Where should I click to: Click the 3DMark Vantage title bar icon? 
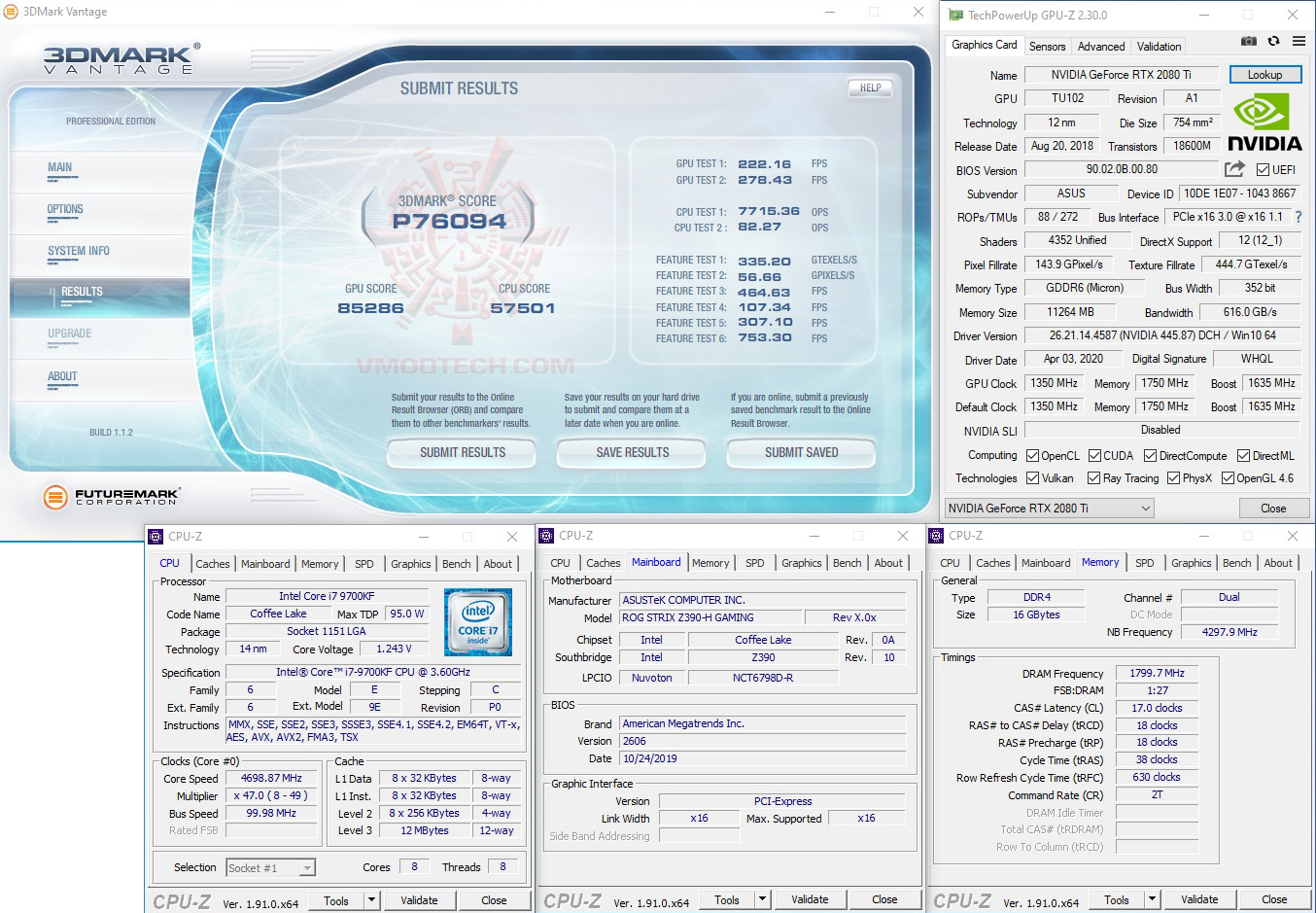pyautogui.click(x=11, y=12)
